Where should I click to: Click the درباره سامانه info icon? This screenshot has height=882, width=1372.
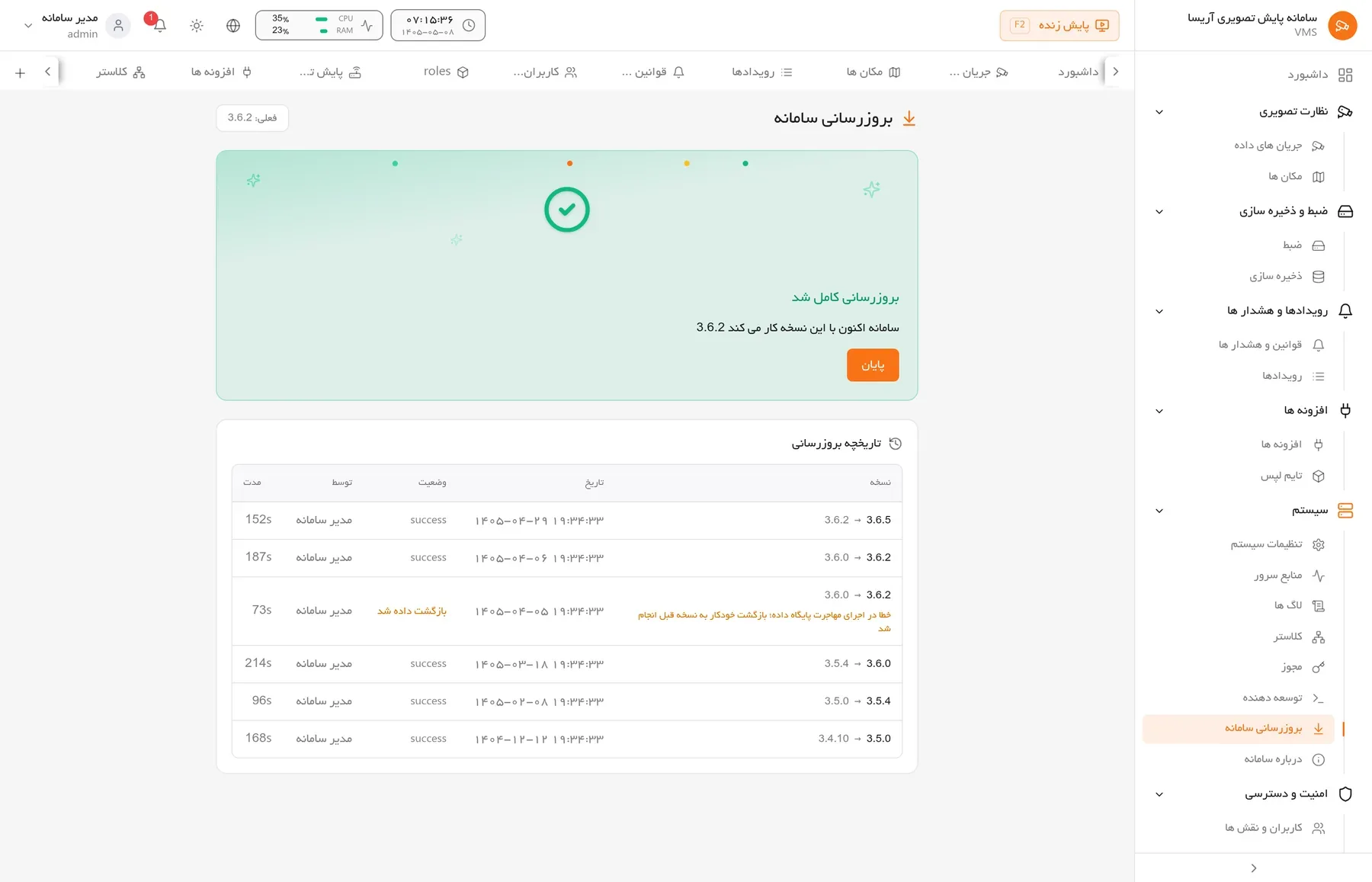[x=1319, y=760]
